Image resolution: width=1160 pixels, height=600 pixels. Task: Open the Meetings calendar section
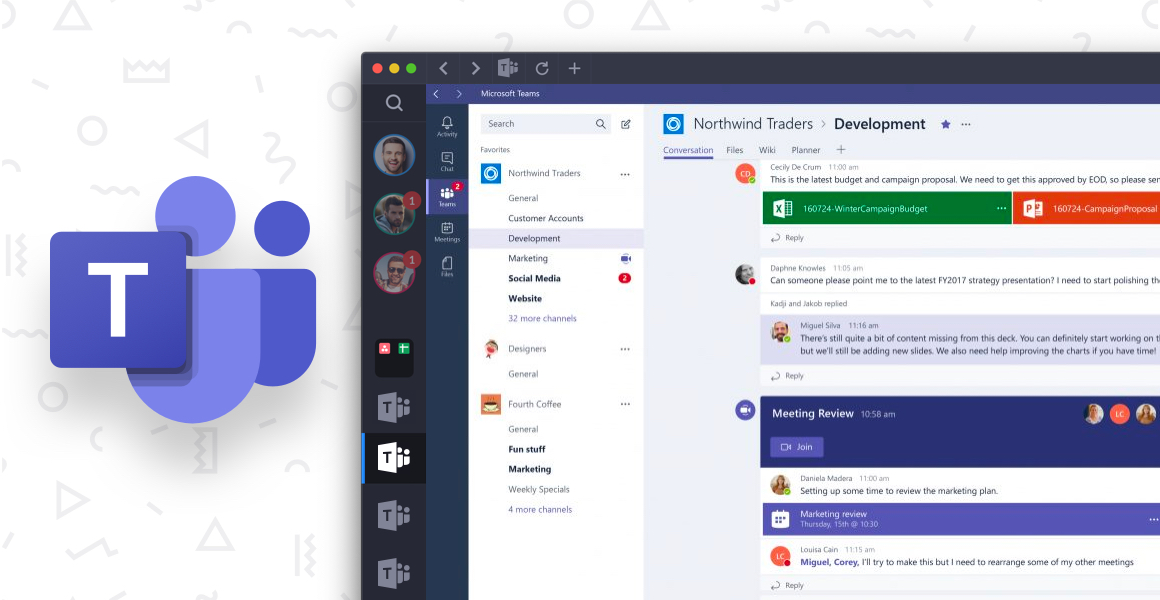[447, 232]
